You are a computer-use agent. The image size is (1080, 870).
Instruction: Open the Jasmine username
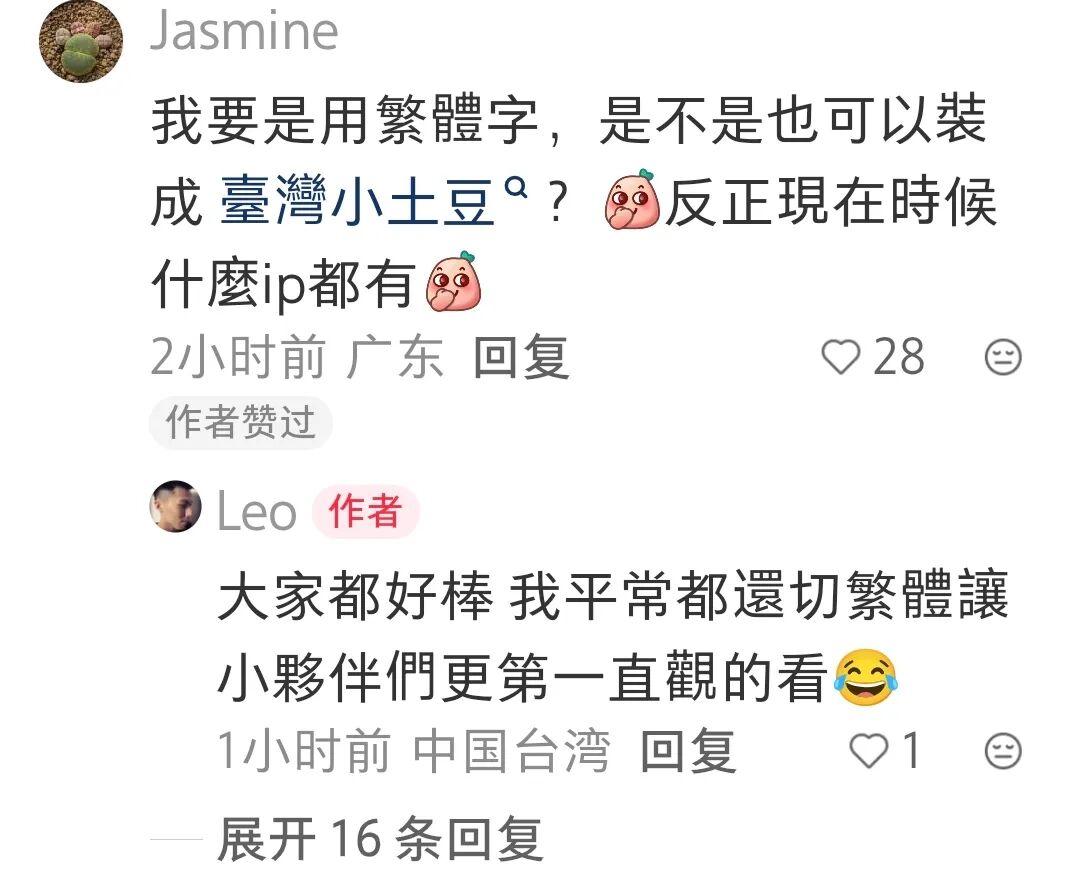tap(245, 32)
